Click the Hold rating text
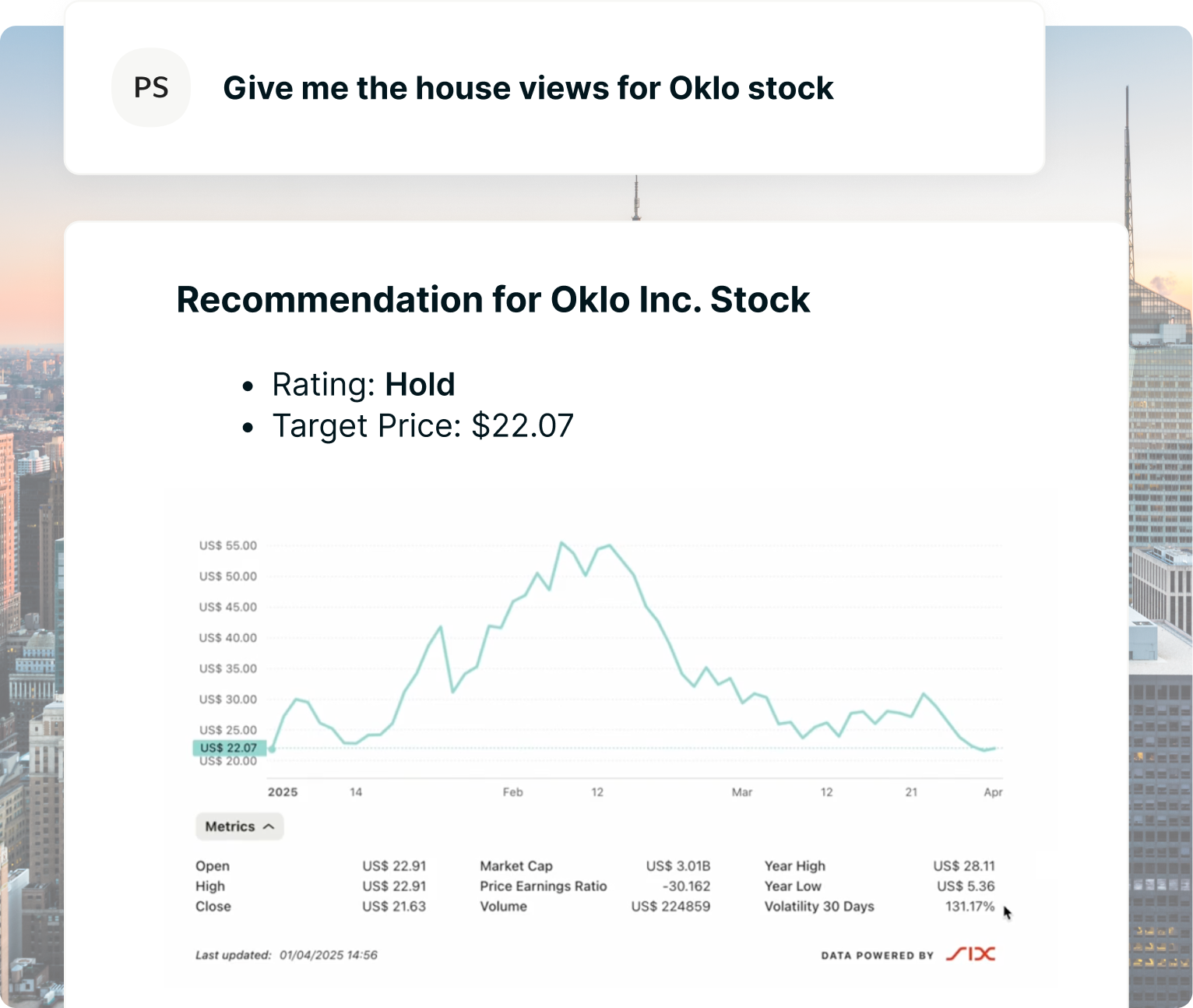The image size is (1193, 1008). 420,385
